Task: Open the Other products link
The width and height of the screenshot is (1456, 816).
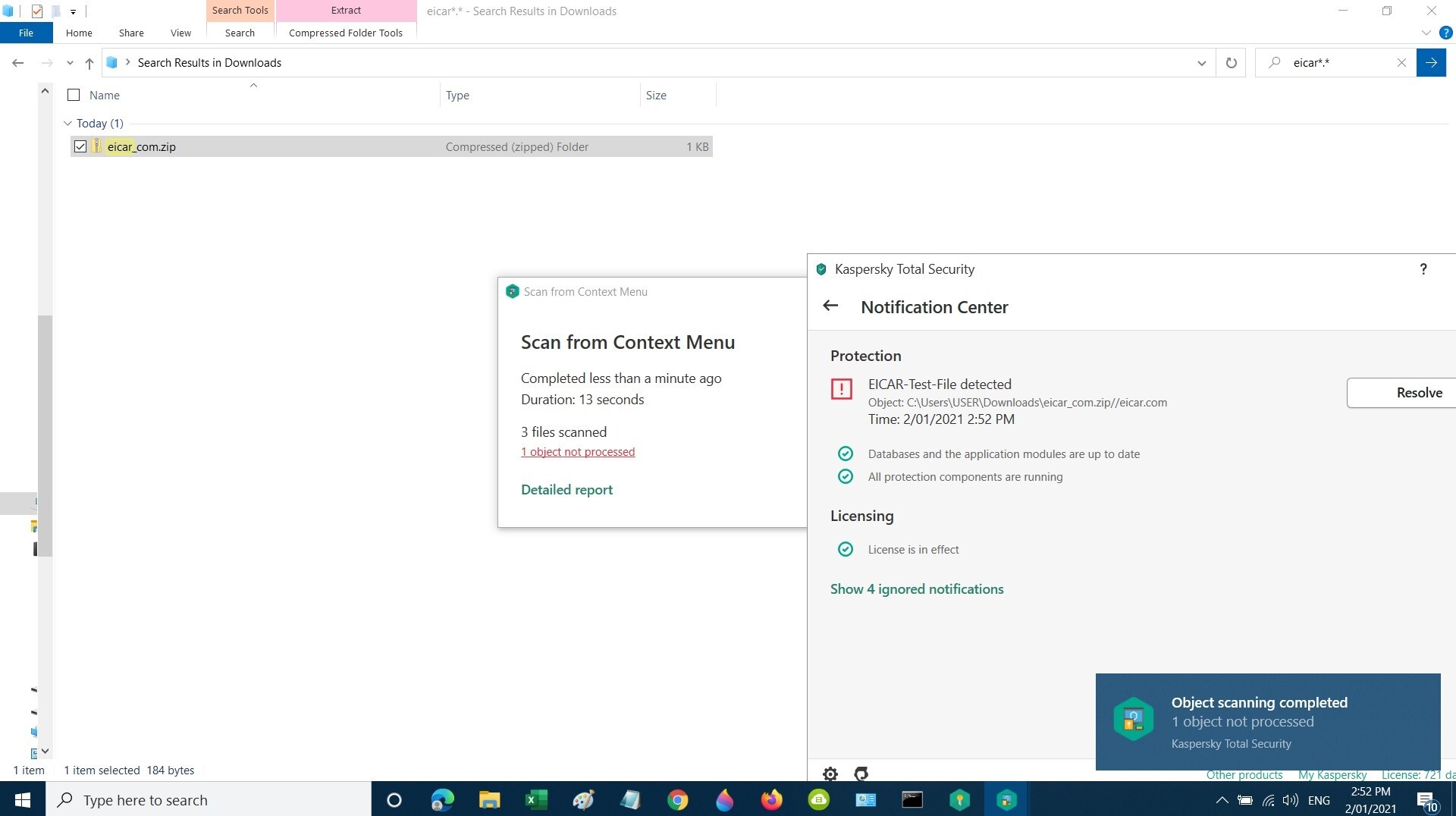Action: 1244,775
